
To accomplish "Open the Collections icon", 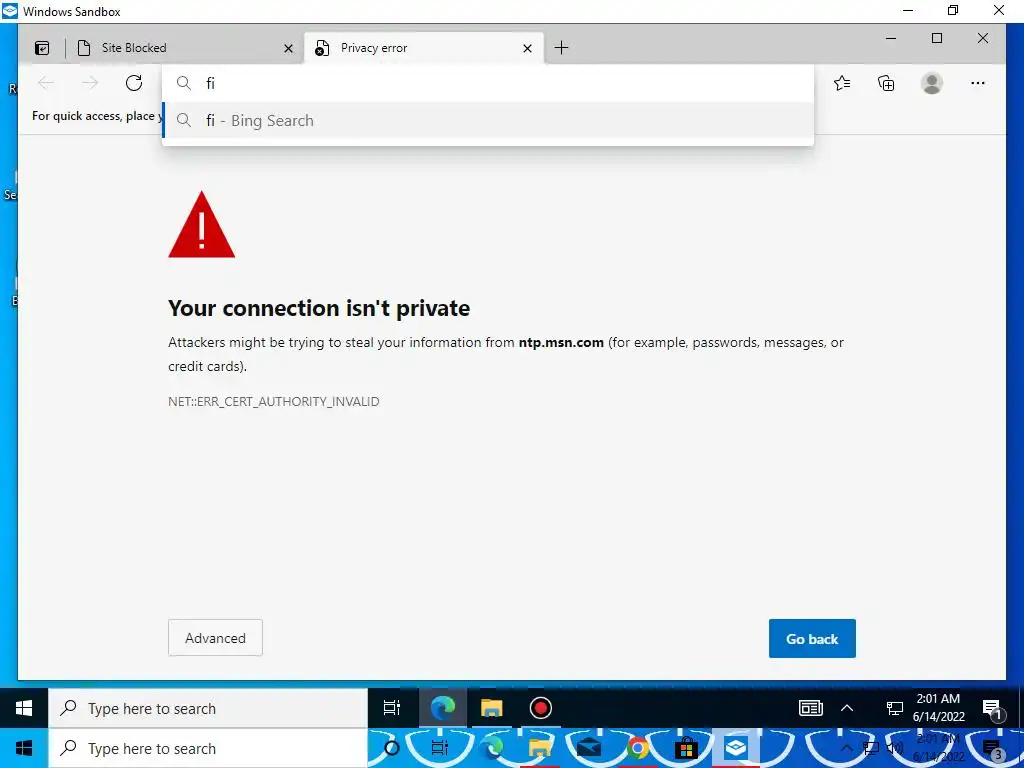I will [x=886, y=83].
